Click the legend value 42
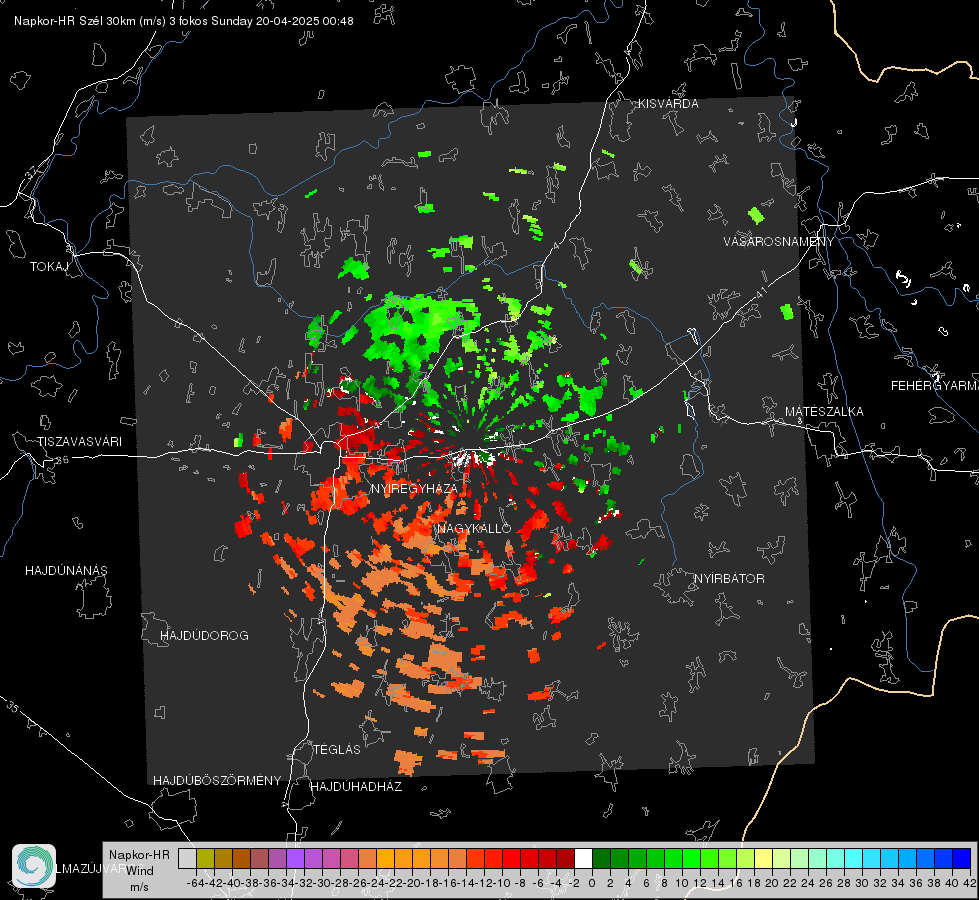The height and width of the screenshot is (900, 979). click(x=970, y=883)
